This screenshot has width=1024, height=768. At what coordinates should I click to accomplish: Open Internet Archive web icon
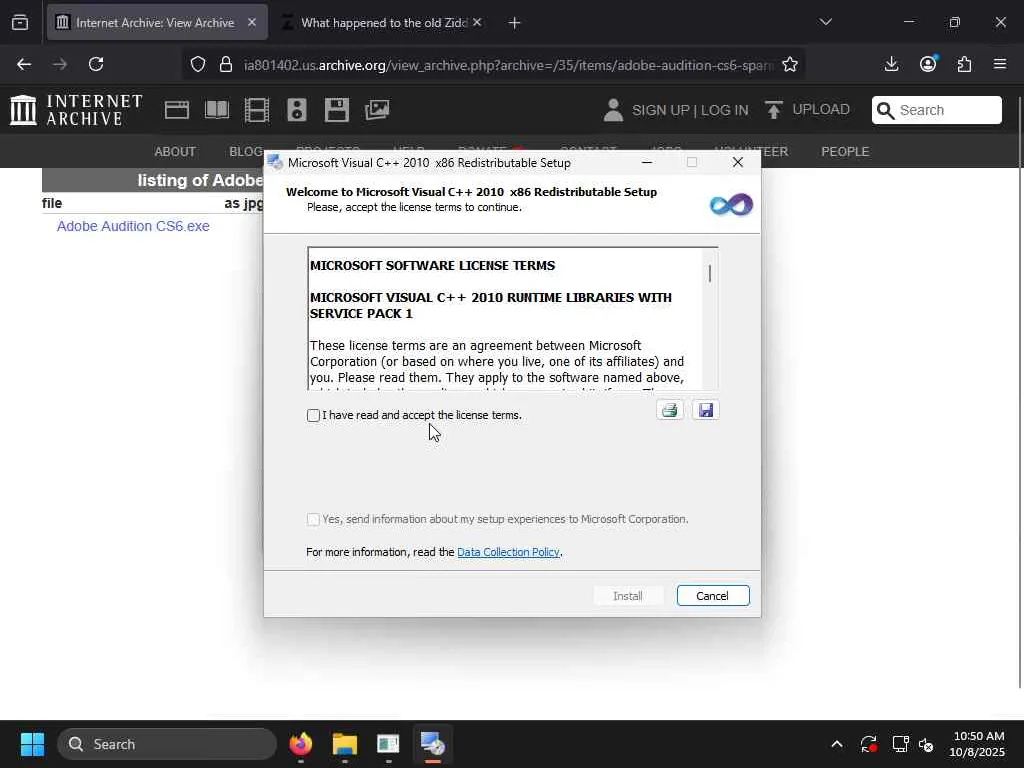coord(176,110)
